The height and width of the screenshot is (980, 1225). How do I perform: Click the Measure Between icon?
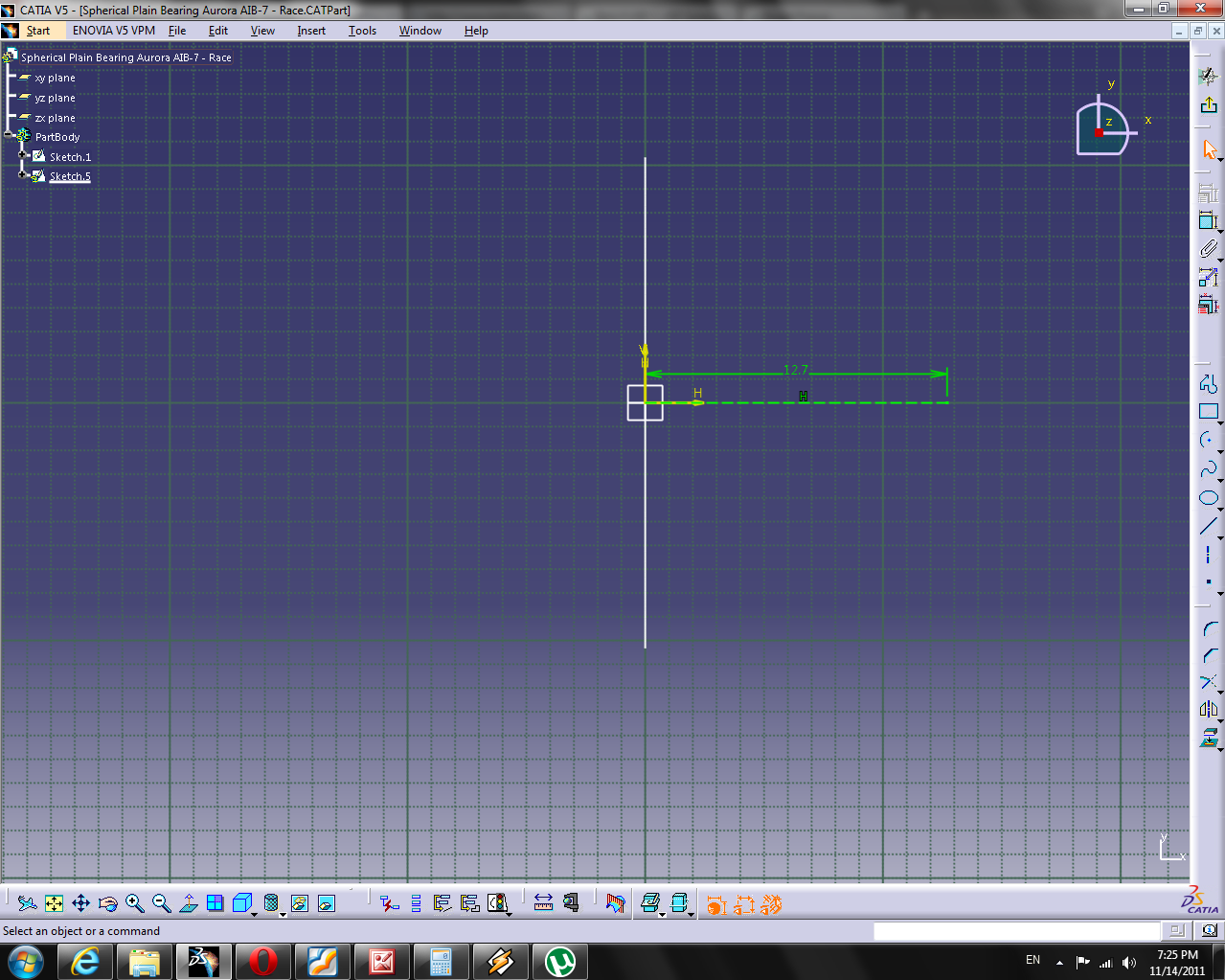(x=543, y=902)
